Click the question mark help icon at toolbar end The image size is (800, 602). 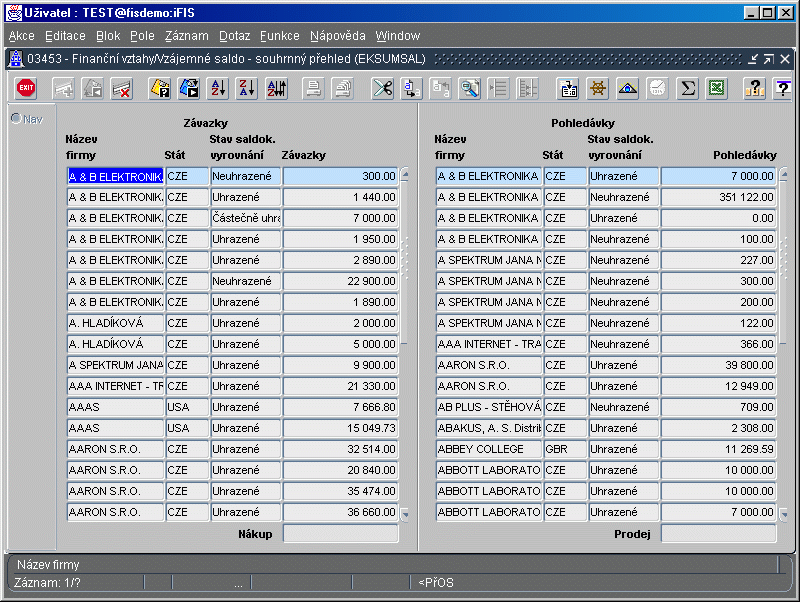point(783,89)
